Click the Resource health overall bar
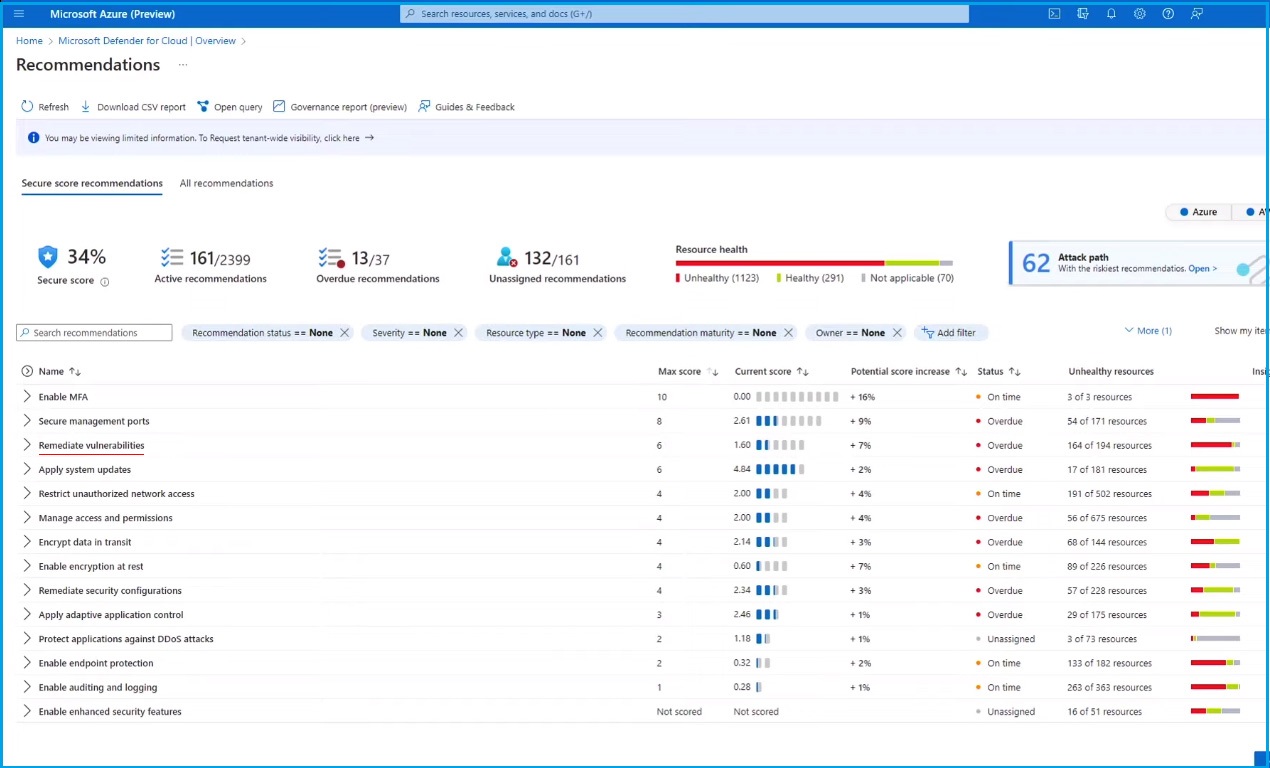Viewport: 1270px width, 768px height. (814, 263)
